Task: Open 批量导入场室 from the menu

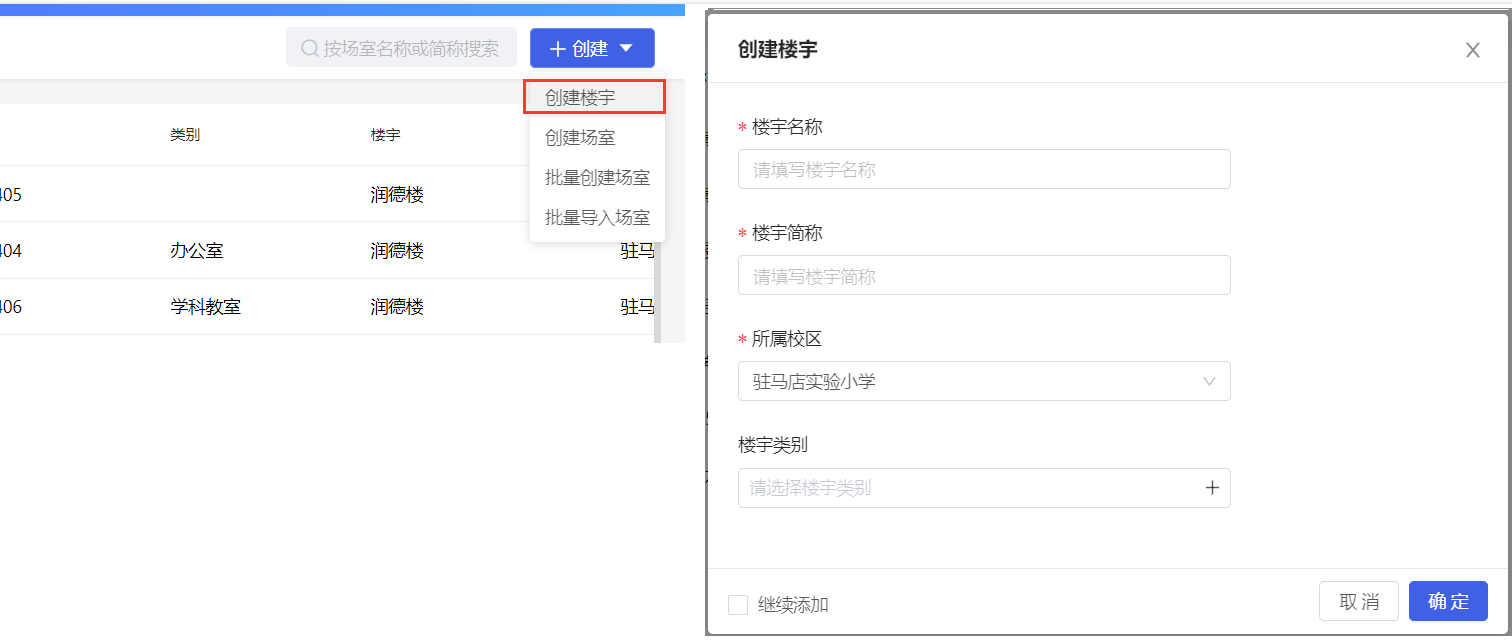Action: [597, 217]
